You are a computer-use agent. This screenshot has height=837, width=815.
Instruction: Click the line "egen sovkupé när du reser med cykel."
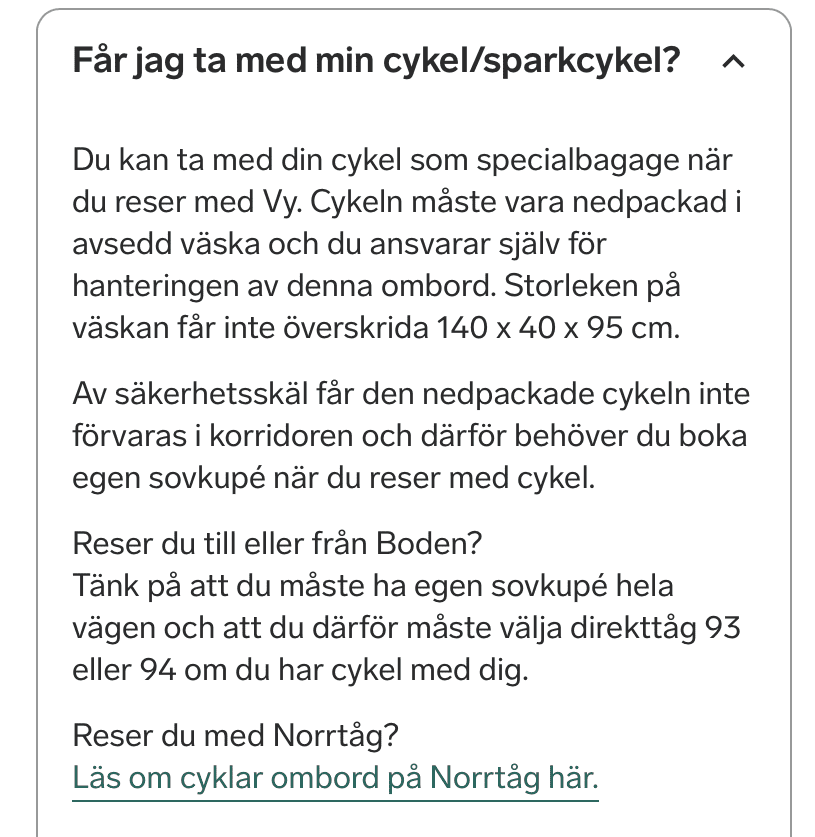(333, 478)
